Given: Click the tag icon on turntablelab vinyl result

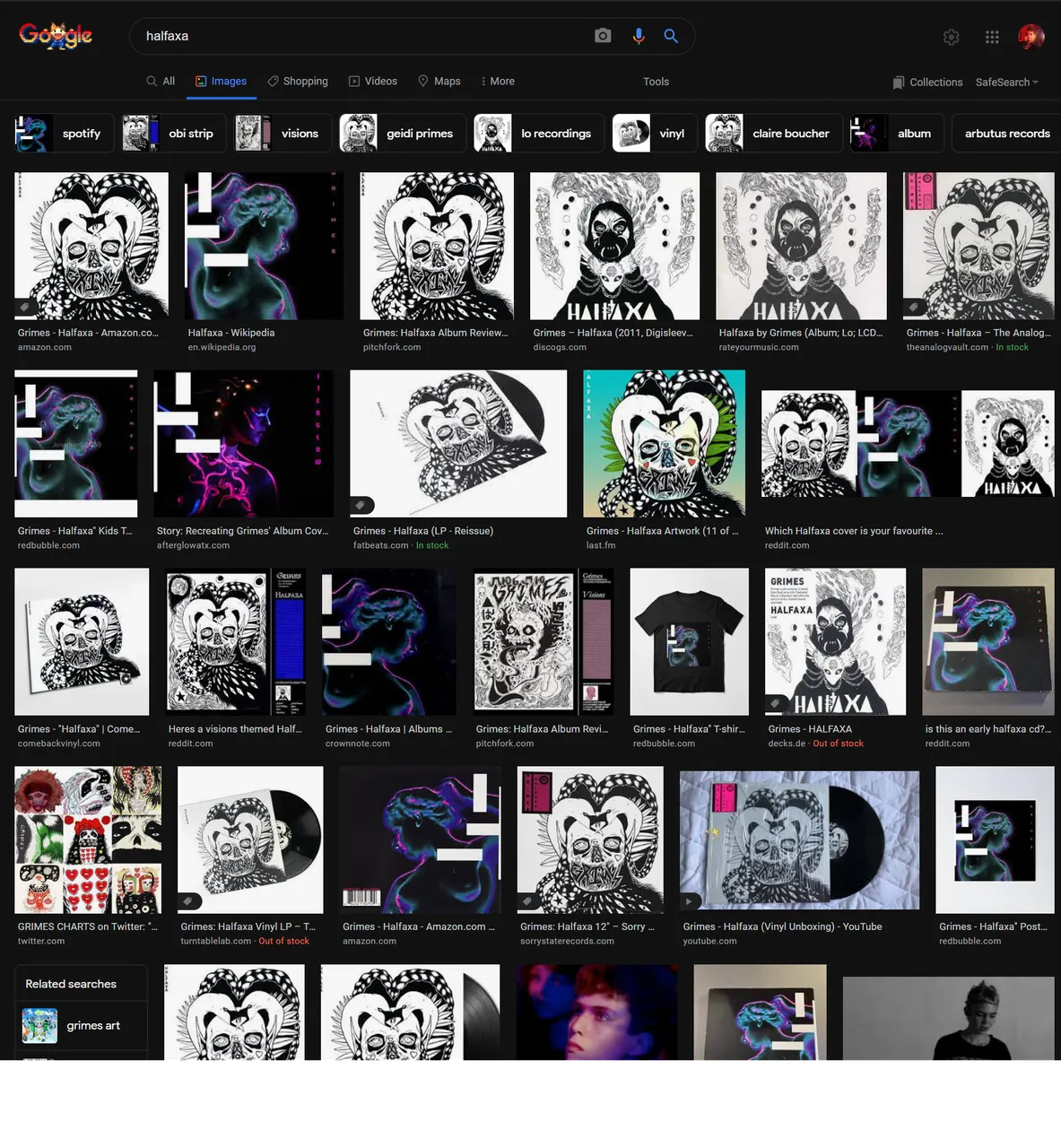Looking at the screenshot, I should point(188,901).
